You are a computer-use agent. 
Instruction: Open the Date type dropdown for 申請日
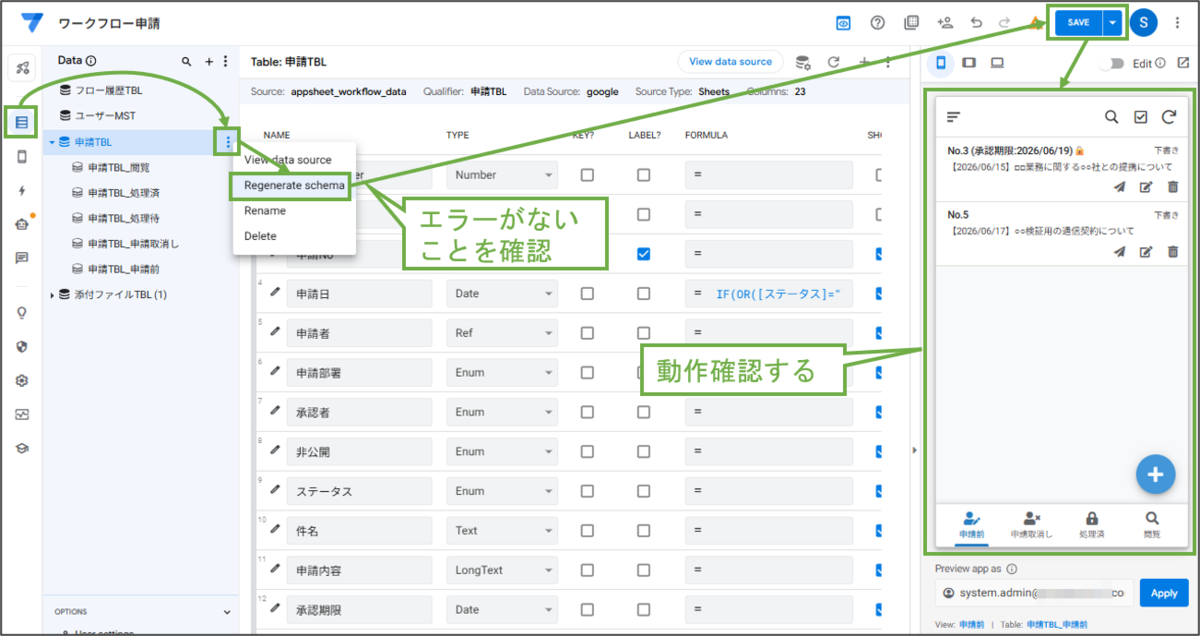[x=502, y=294]
